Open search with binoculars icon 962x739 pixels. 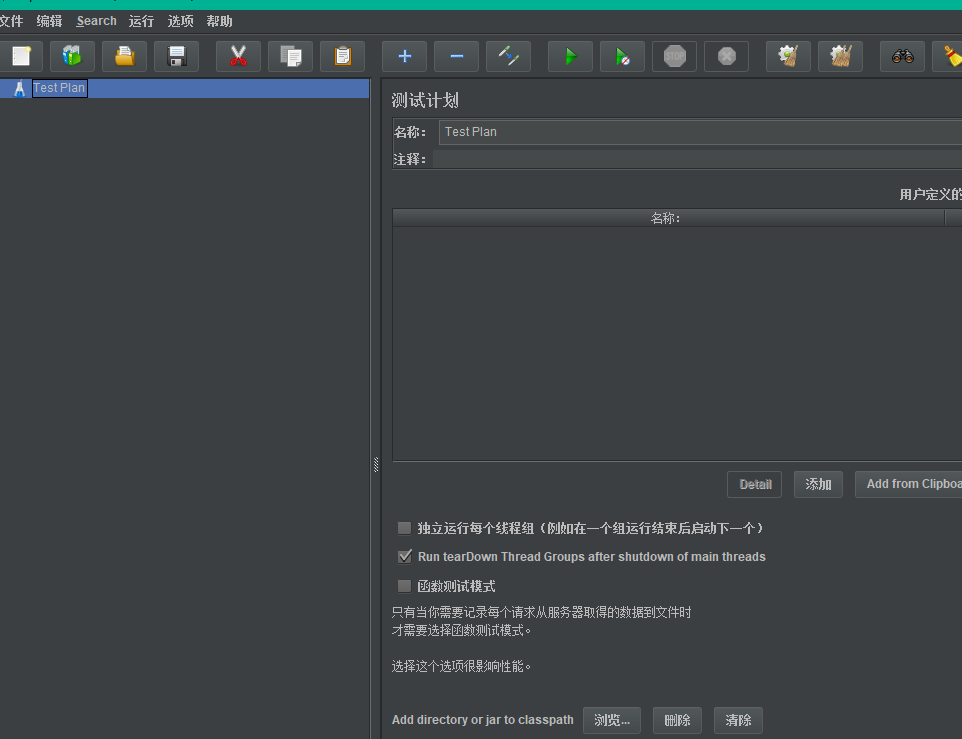(x=902, y=56)
